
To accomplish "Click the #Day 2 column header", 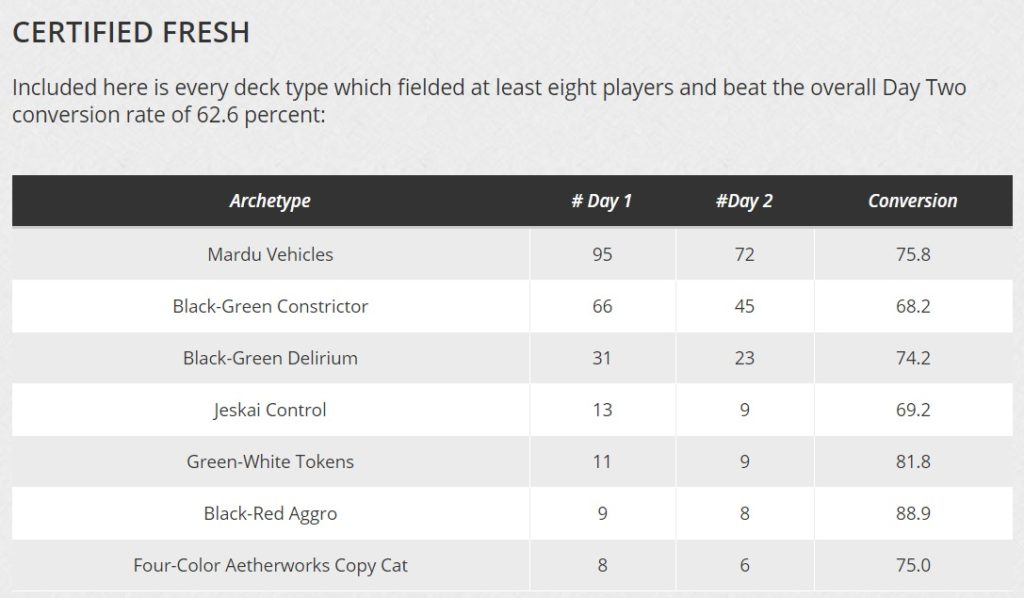I will (744, 200).
